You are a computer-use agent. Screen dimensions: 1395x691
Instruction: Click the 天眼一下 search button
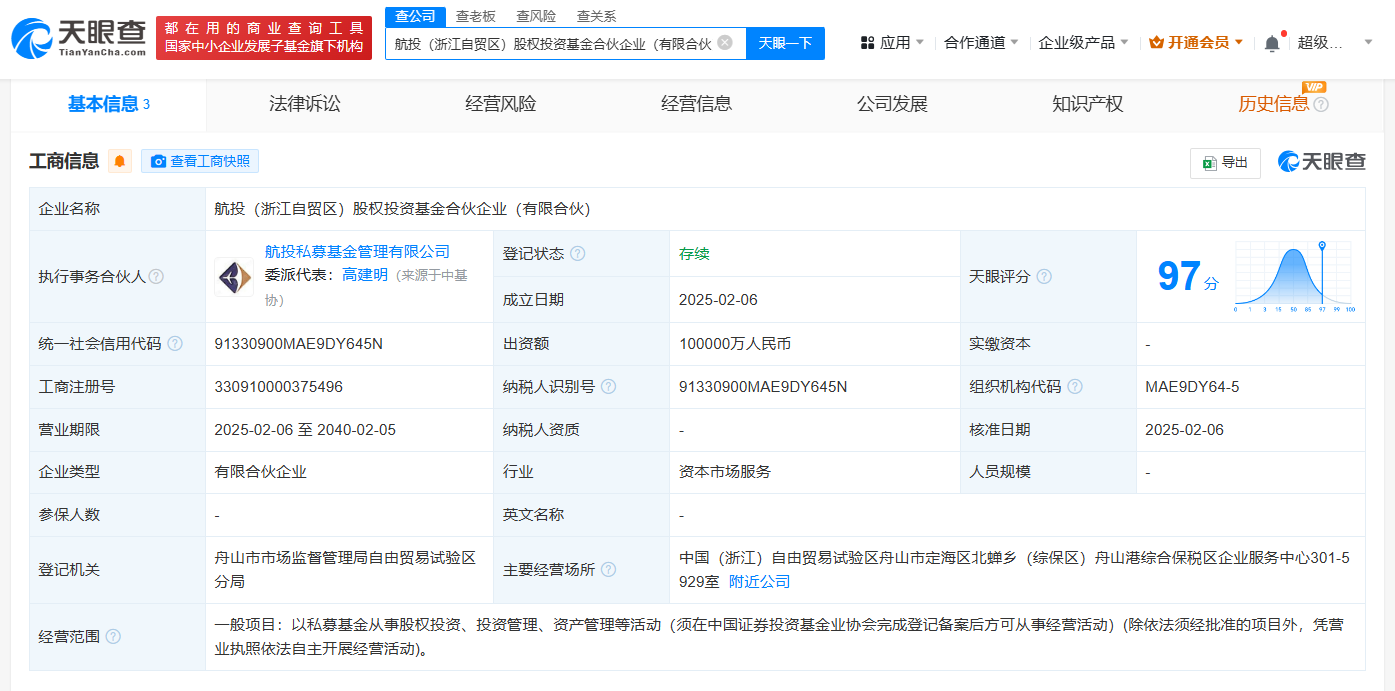point(784,43)
